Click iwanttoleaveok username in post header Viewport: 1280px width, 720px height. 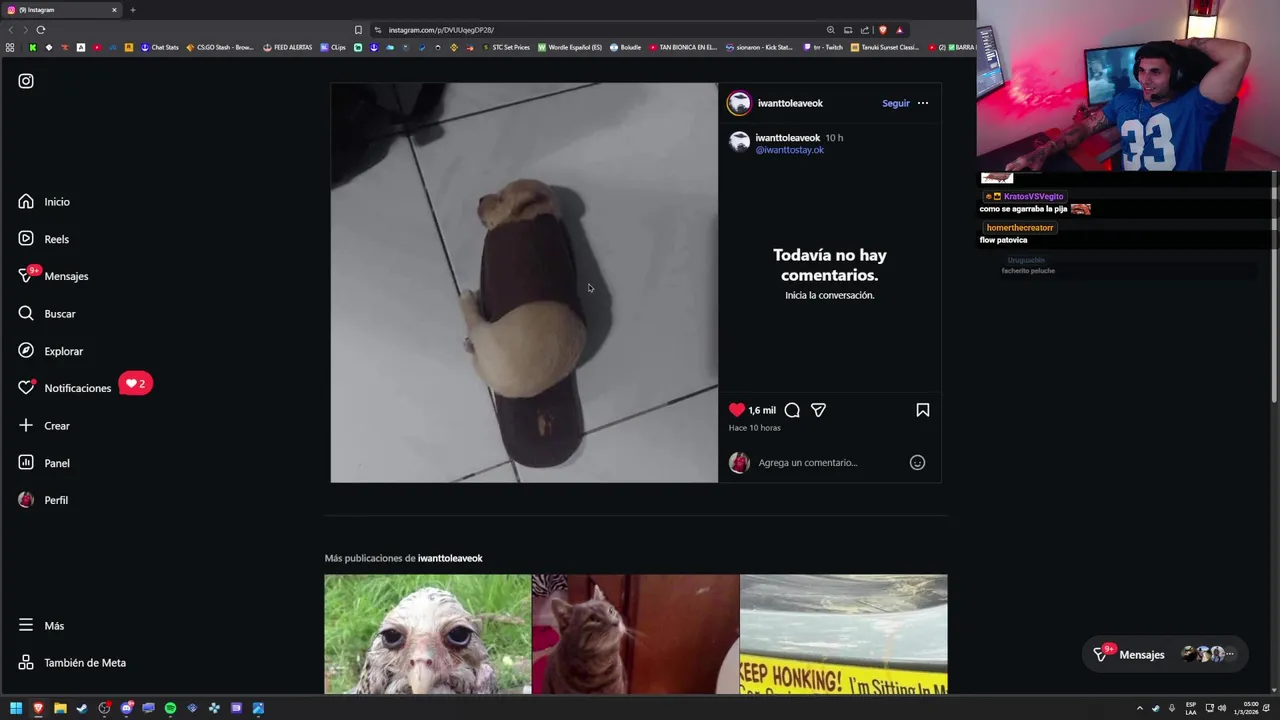click(x=790, y=103)
